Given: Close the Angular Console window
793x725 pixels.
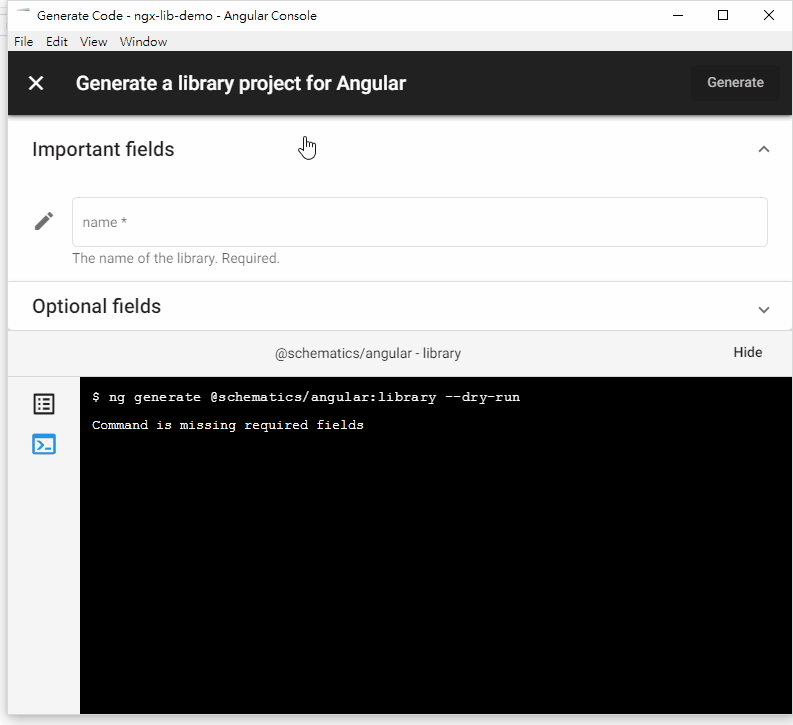Looking at the screenshot, I should [x=768, y=15].
